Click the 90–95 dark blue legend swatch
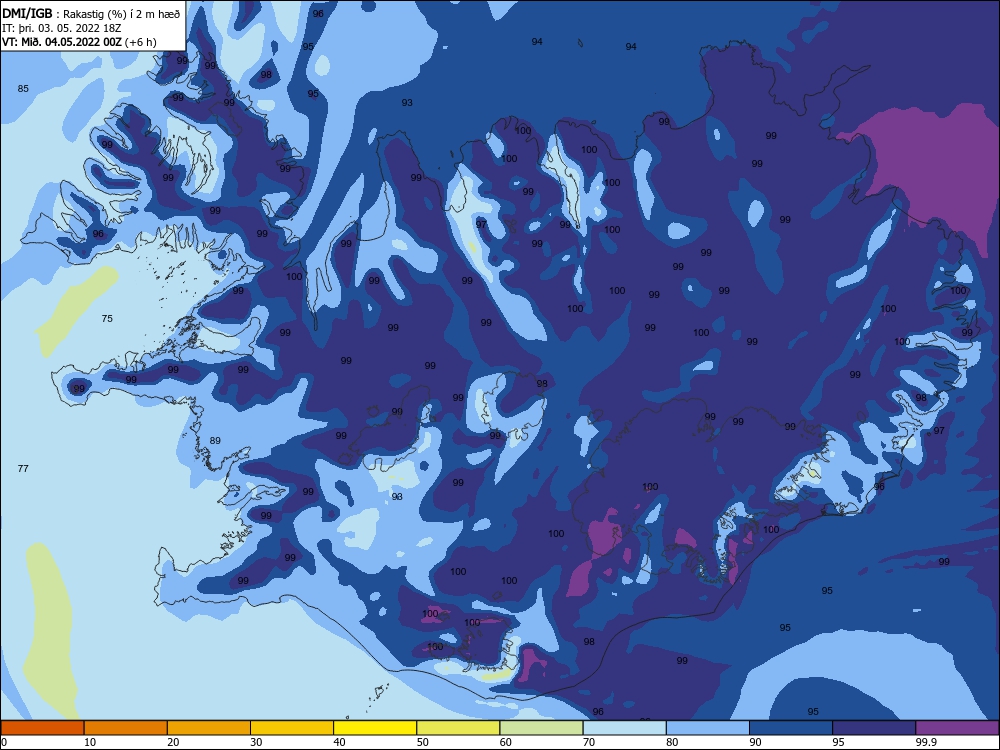The height and width of the screenshot is (750, 1000). (791, 728)
